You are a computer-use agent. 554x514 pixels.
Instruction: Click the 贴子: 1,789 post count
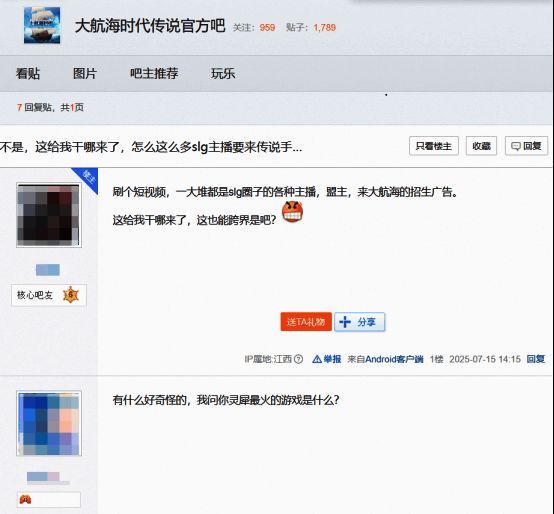[311, 28]
